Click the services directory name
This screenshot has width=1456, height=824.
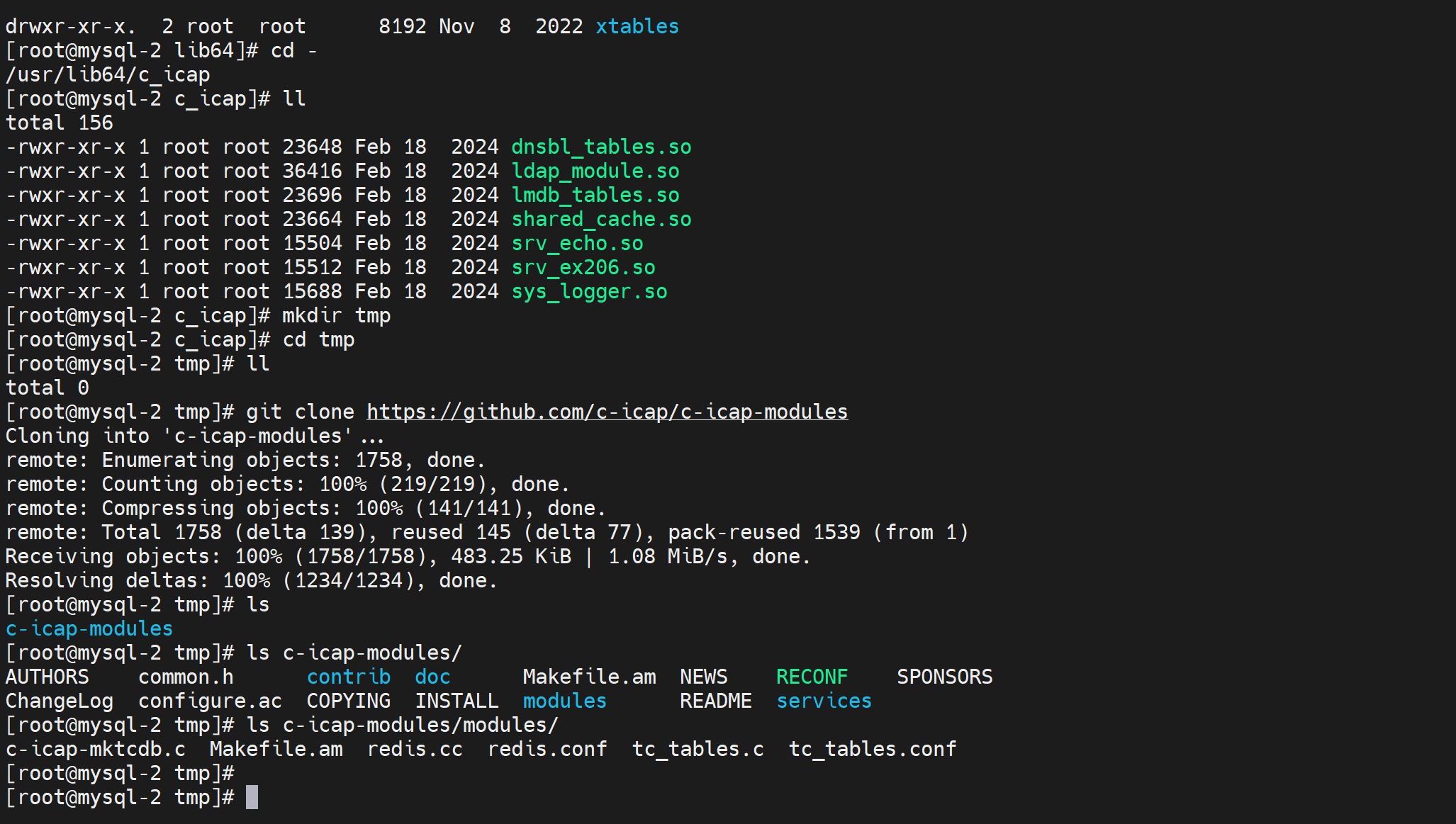tap(824, 701)
